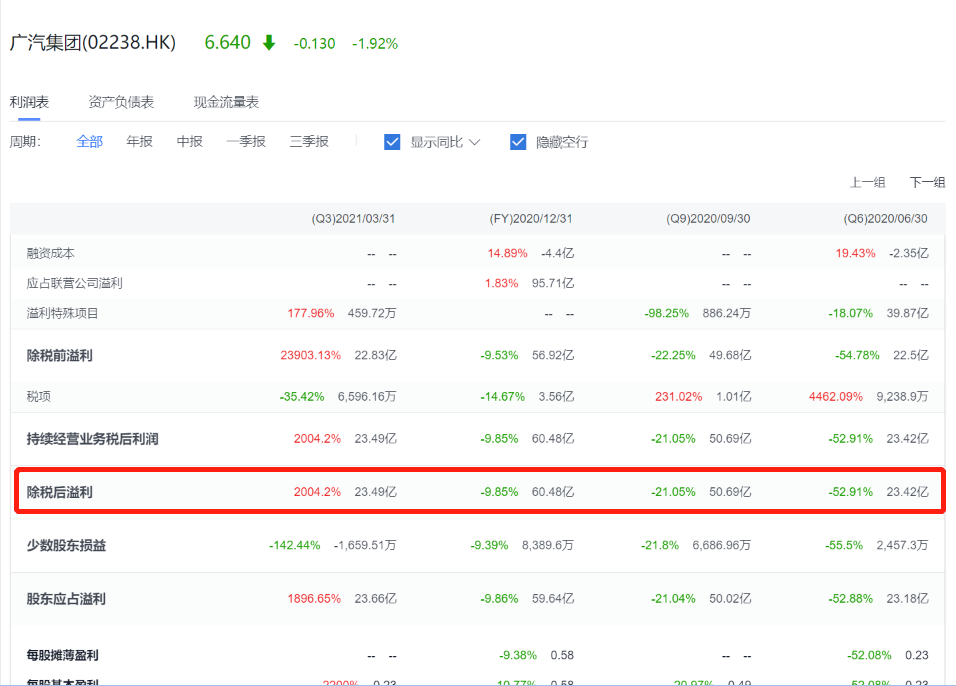Image resolution: width=956 pixels, height=686 pixels.
Task: Expand the 显示同比 dropdown chevron
Action: [475, 142]
